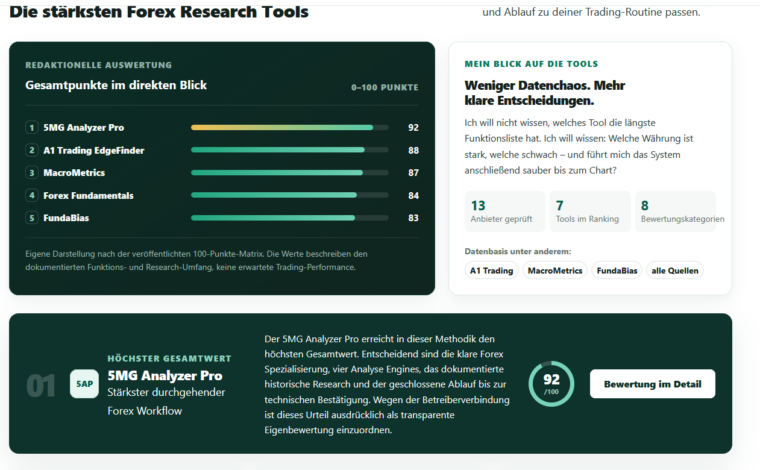Click the Eigene Darstellung footnote text

pos(196,260)
